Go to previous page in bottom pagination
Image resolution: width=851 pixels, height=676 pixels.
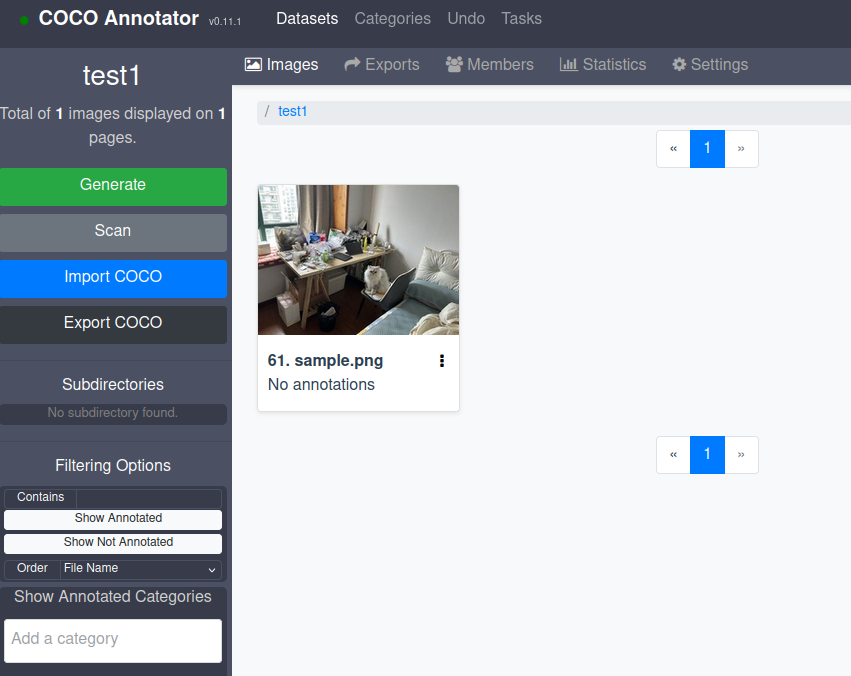point(673,455)
